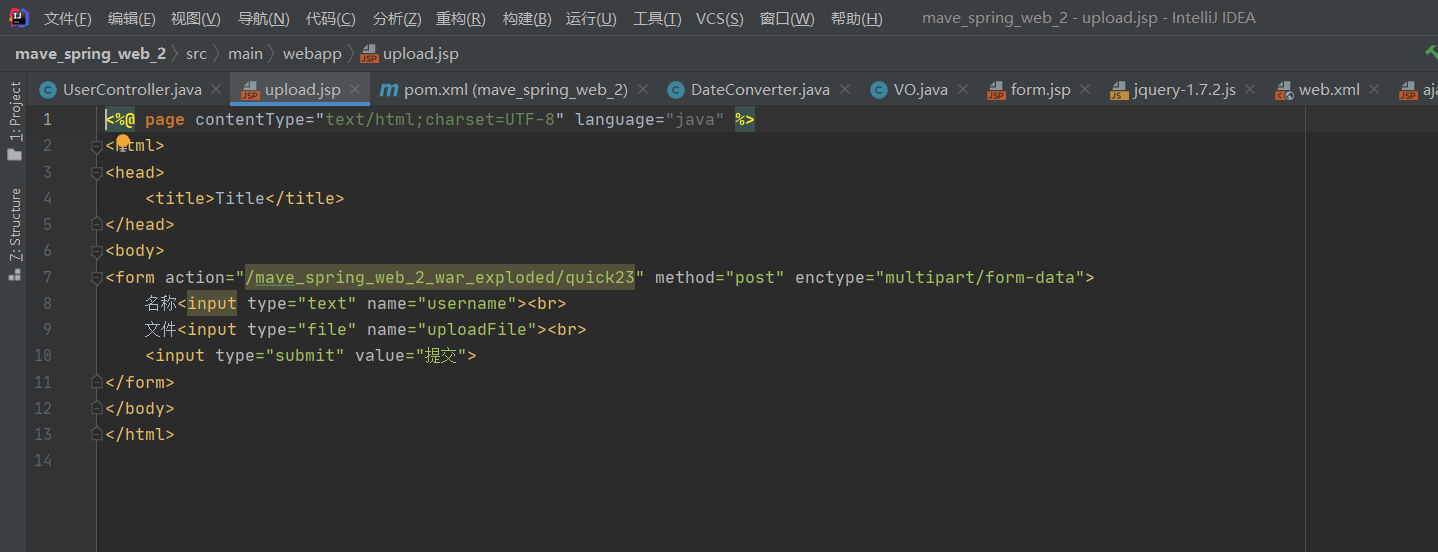Screen dimensions: 1438x552
Task: Open the 工具(T) menu
Action: coord(657,19)
